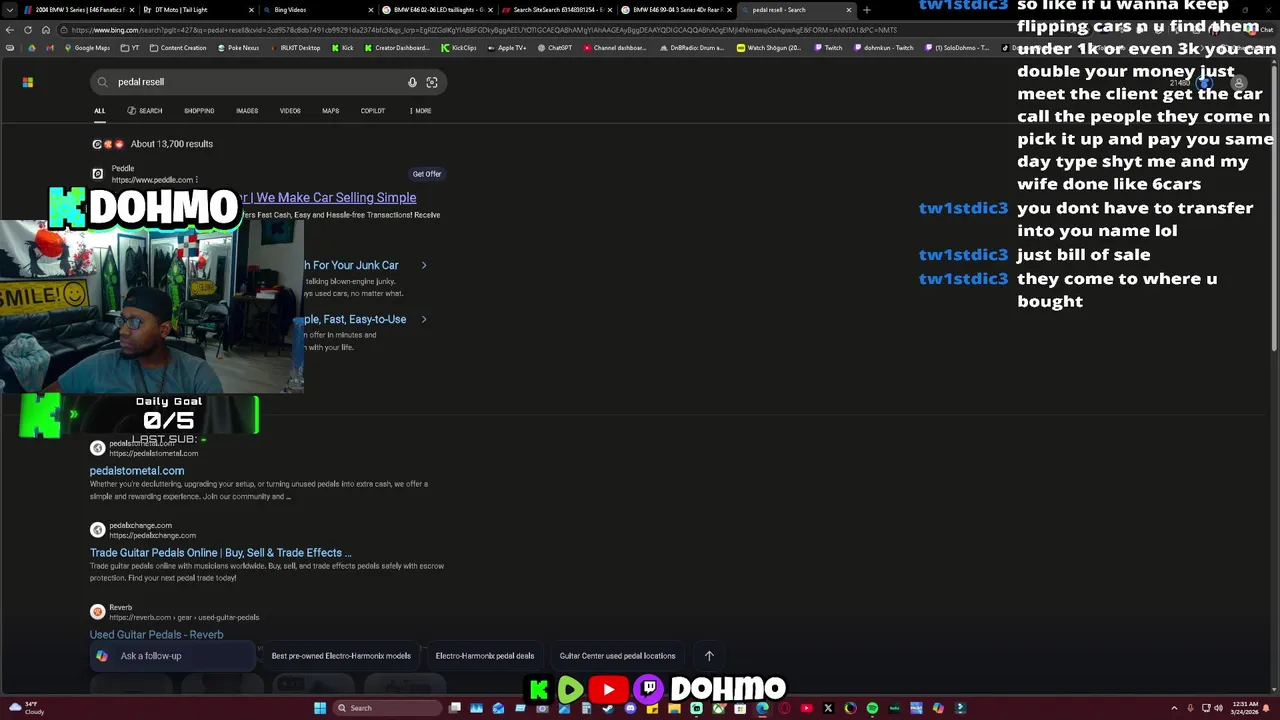Image resolution: width=1280 pixels, height=720 pixels.
Task: Open the Apple TV+ bookmark
Action: point(506,48)
